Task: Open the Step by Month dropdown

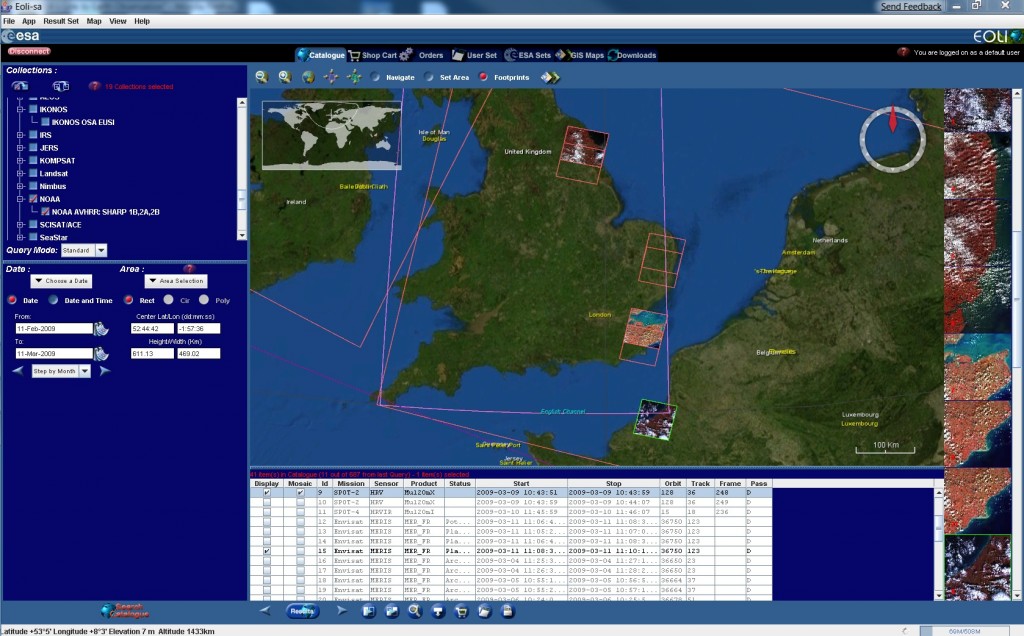Action: pyautogui.click(x=85, y=371)
